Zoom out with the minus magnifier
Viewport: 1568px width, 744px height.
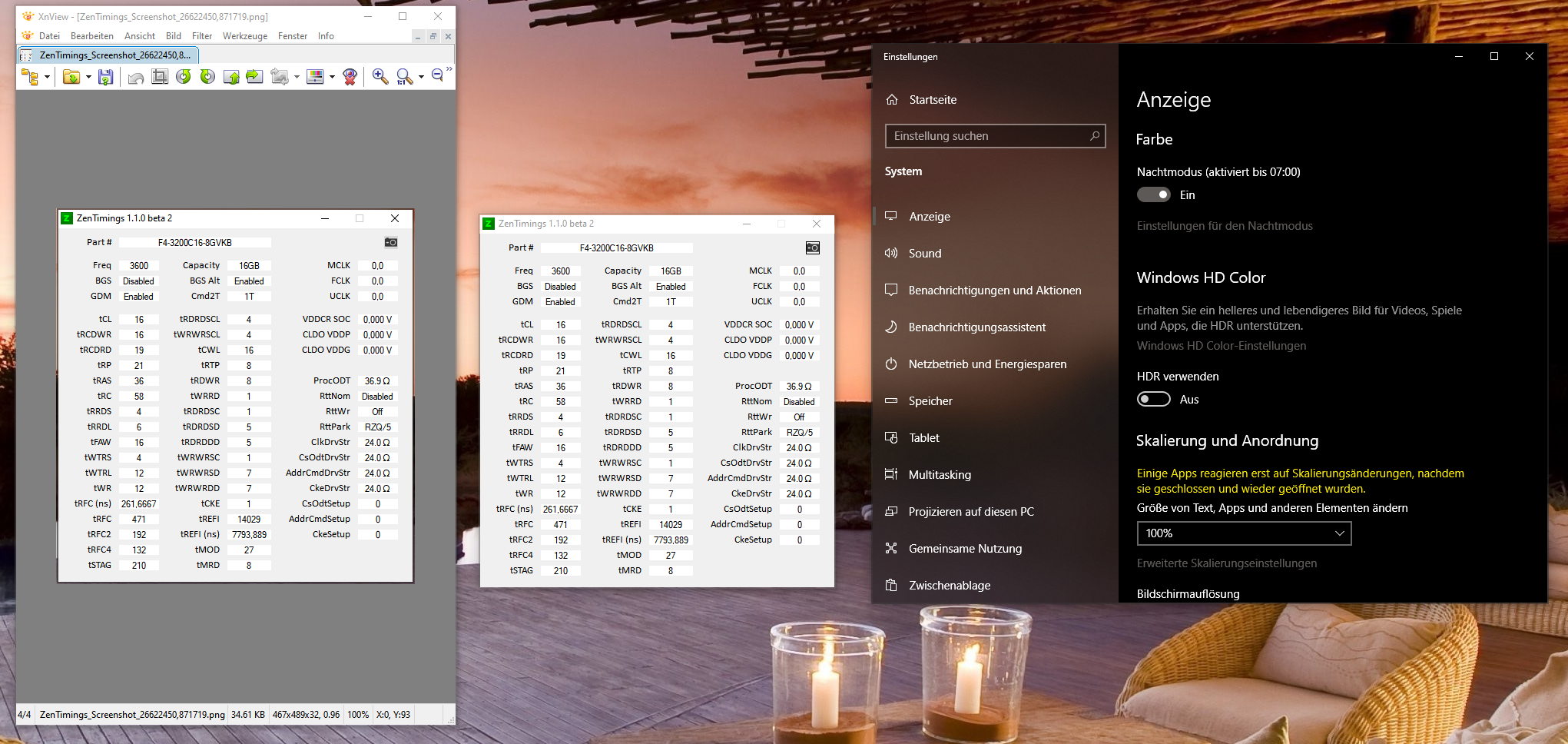[x=437, y=75]
